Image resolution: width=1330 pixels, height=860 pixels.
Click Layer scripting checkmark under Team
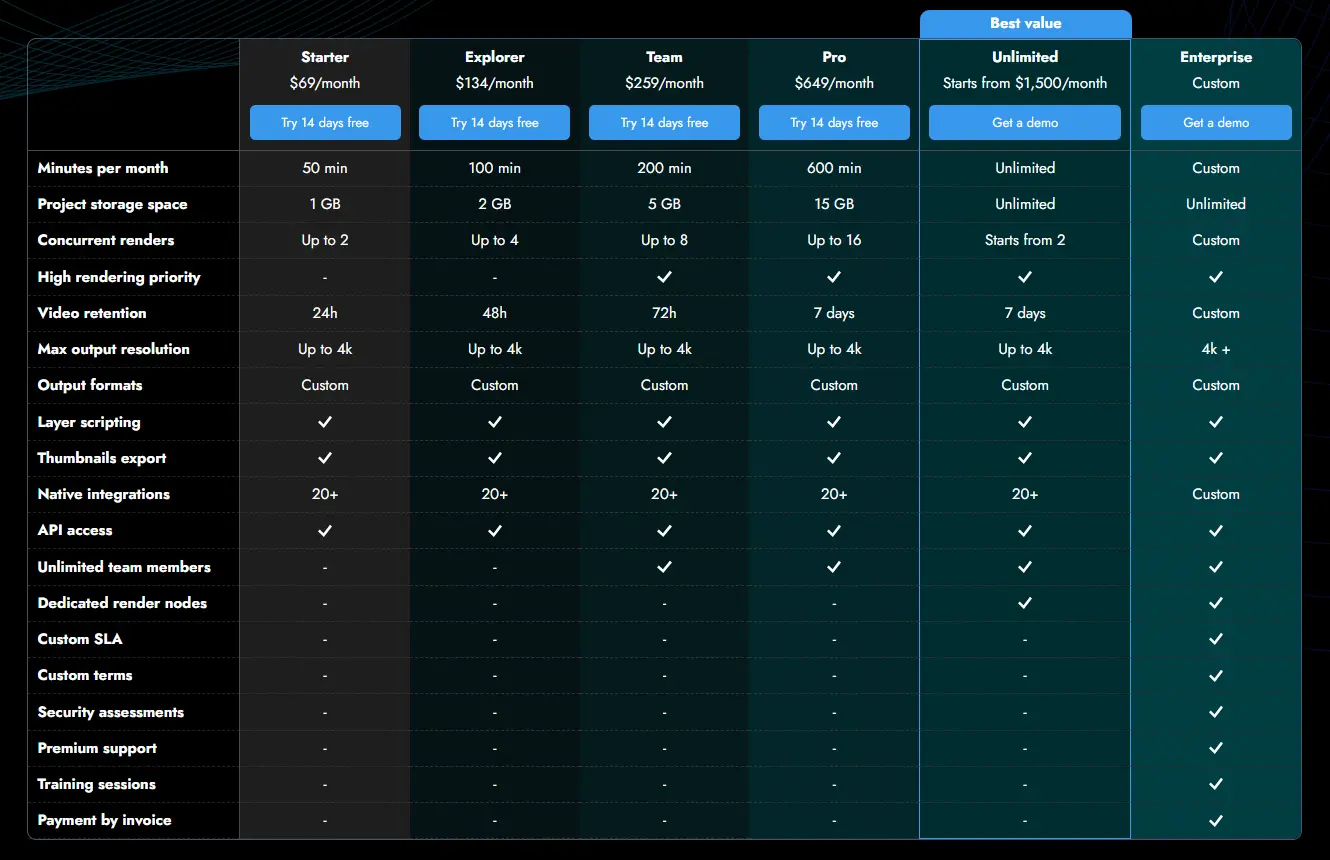664,422
